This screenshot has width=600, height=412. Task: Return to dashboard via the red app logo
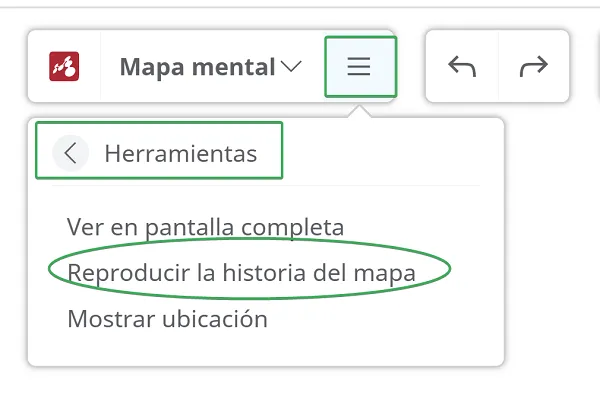point(64,66)
